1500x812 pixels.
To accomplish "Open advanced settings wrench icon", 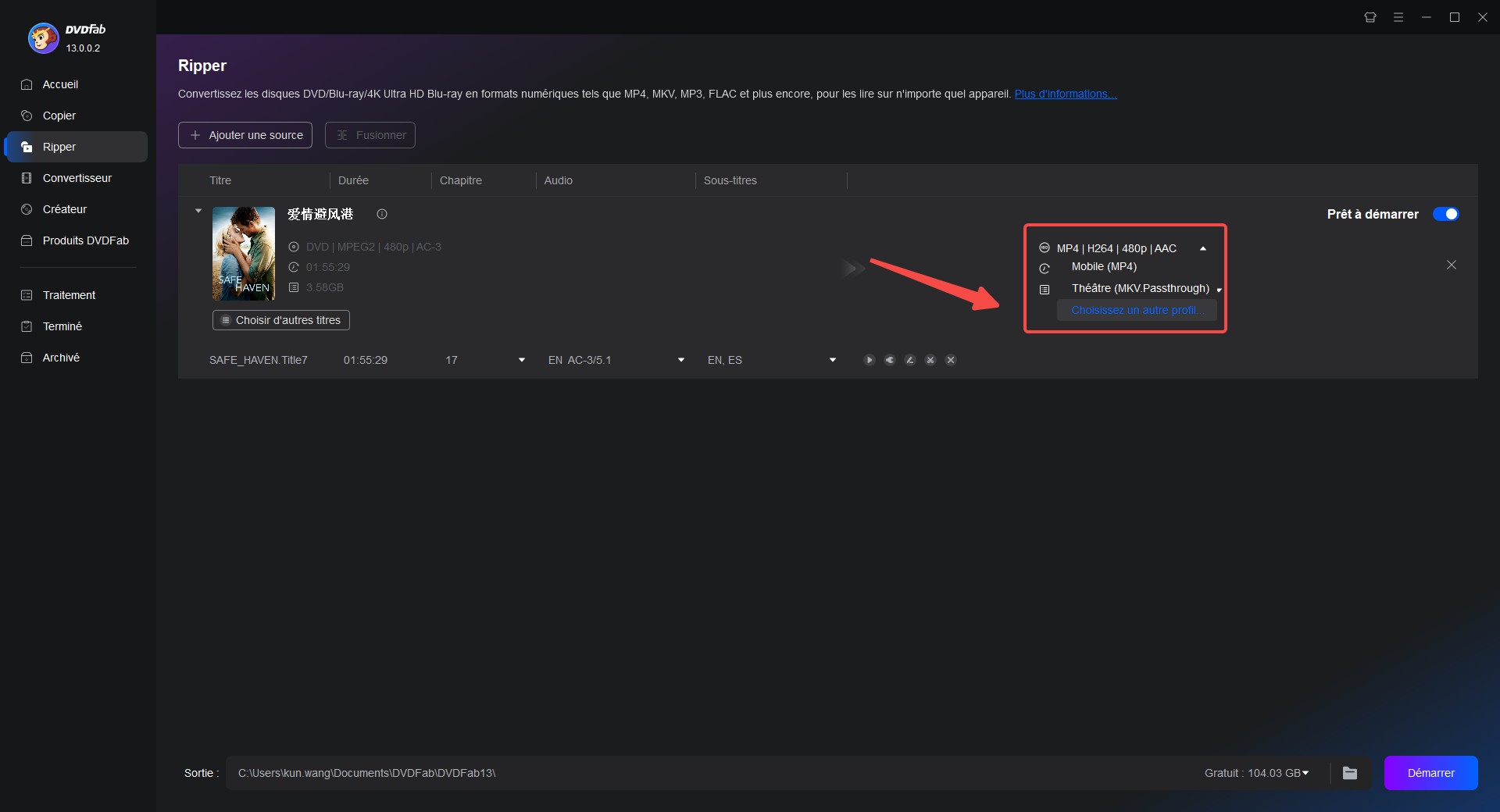I will 890,360.
